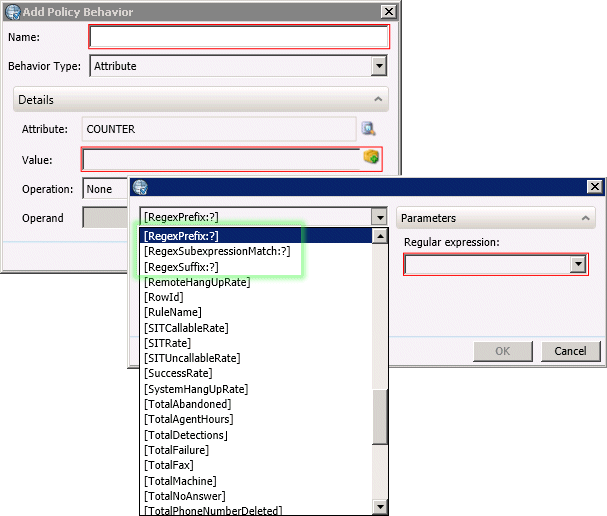The width and height of the screenshot is (607, 516).
Task: Open the Regular expression dropdown
Action: (576, 264)
